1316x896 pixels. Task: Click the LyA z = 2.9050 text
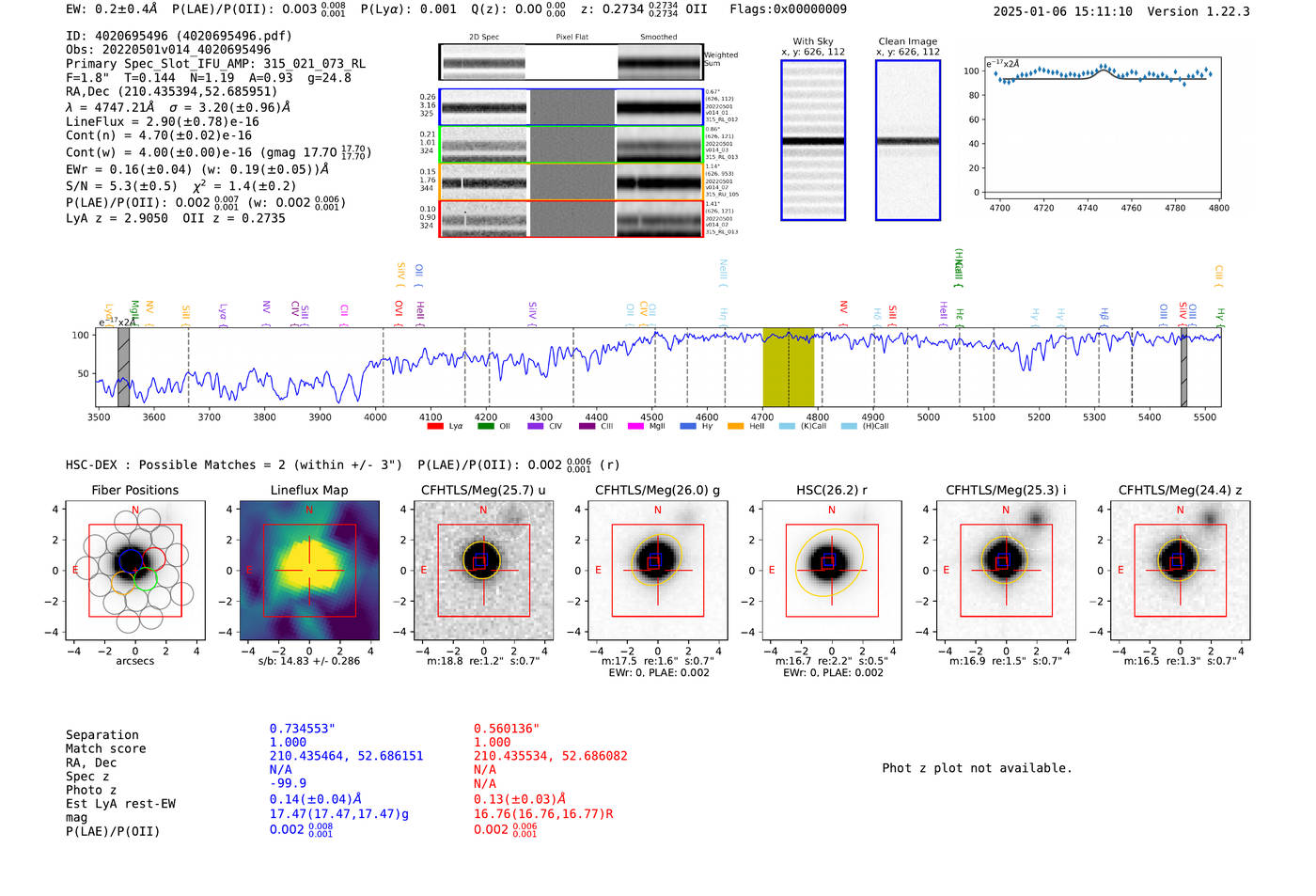pos(117,218)
